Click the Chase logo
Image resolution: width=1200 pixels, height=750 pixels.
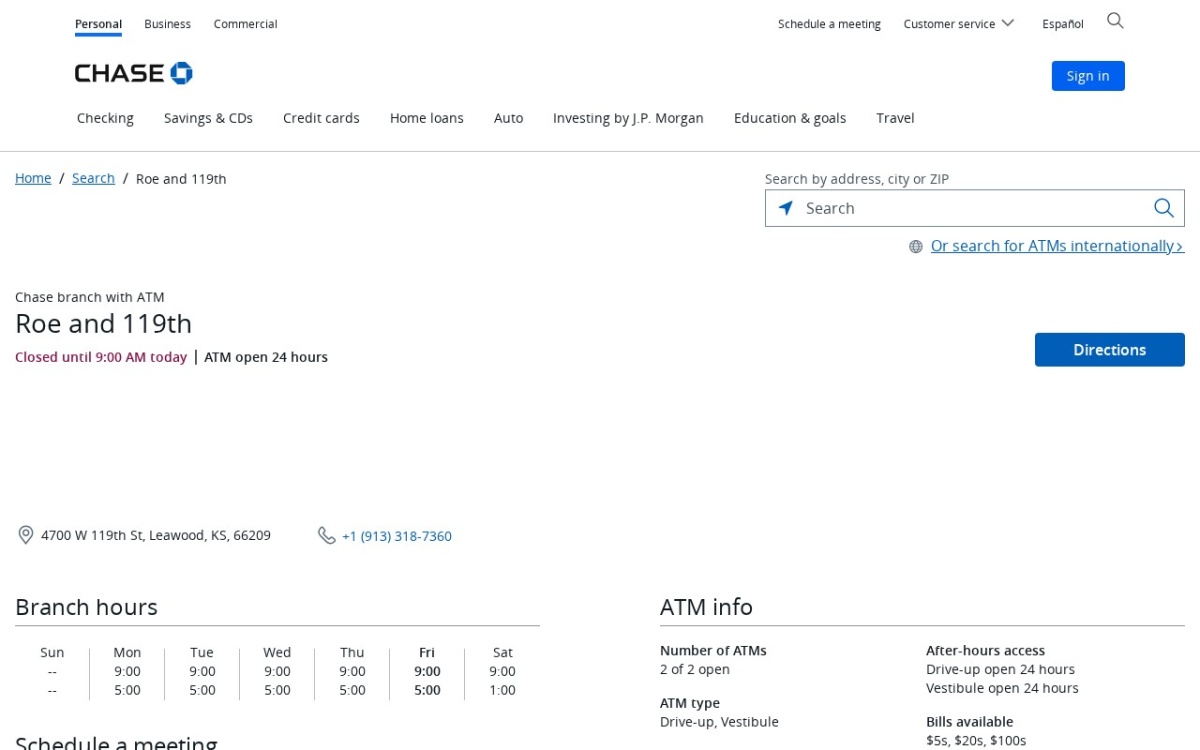point(134,73)
